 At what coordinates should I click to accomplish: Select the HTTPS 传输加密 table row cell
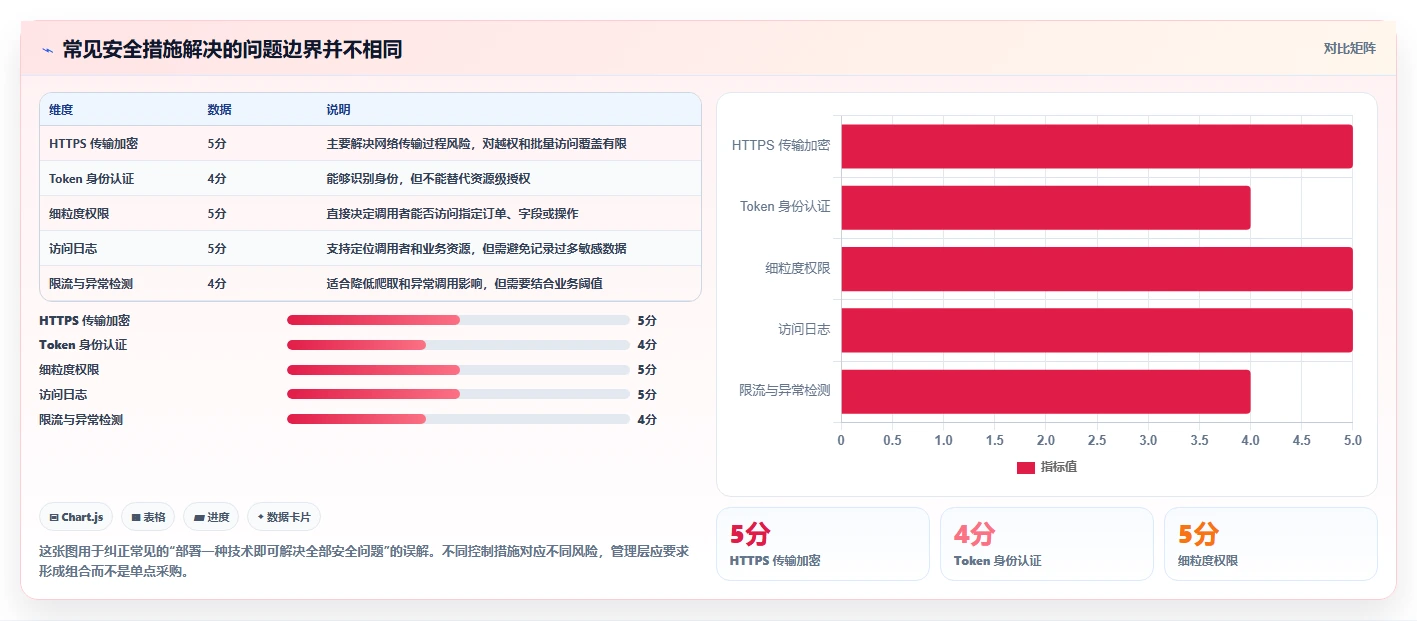[93, 144]
